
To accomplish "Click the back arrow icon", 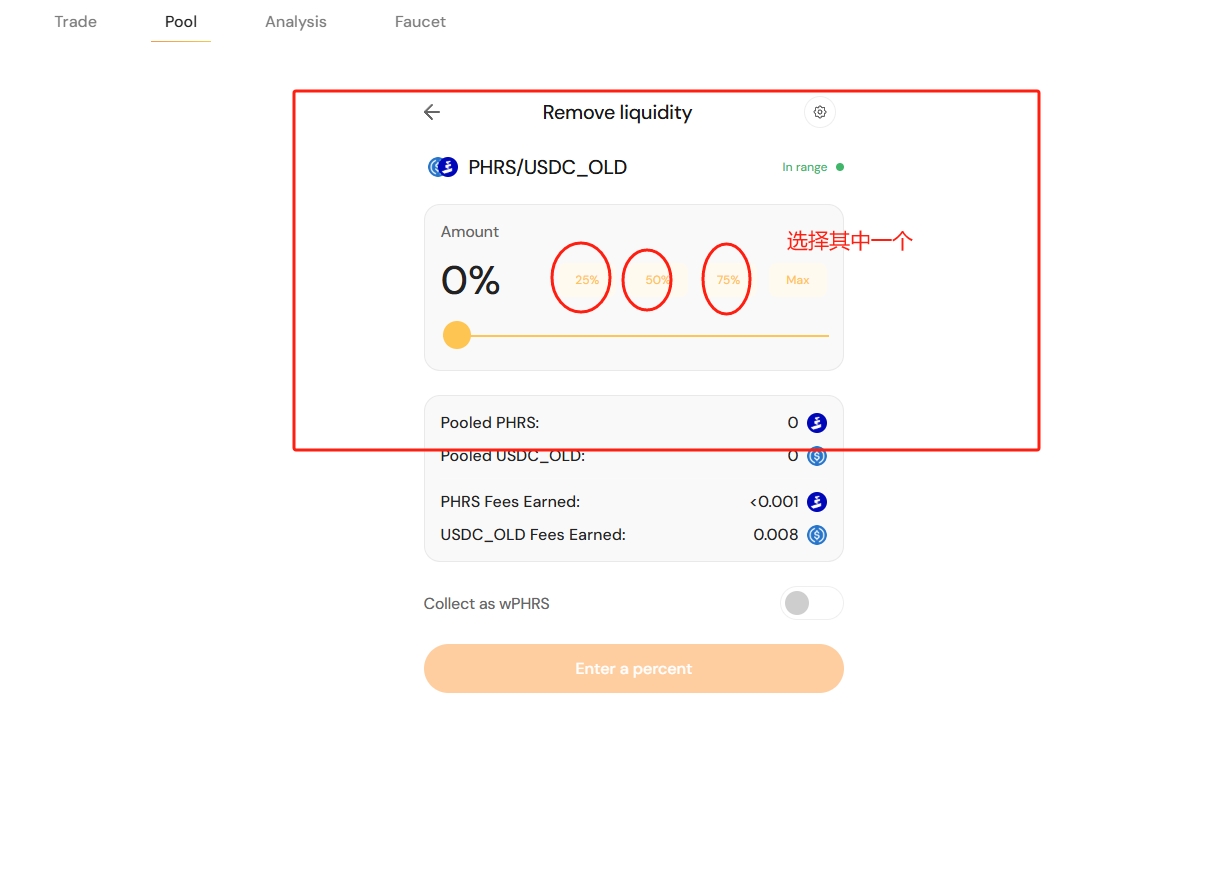I will pos(432,112).
